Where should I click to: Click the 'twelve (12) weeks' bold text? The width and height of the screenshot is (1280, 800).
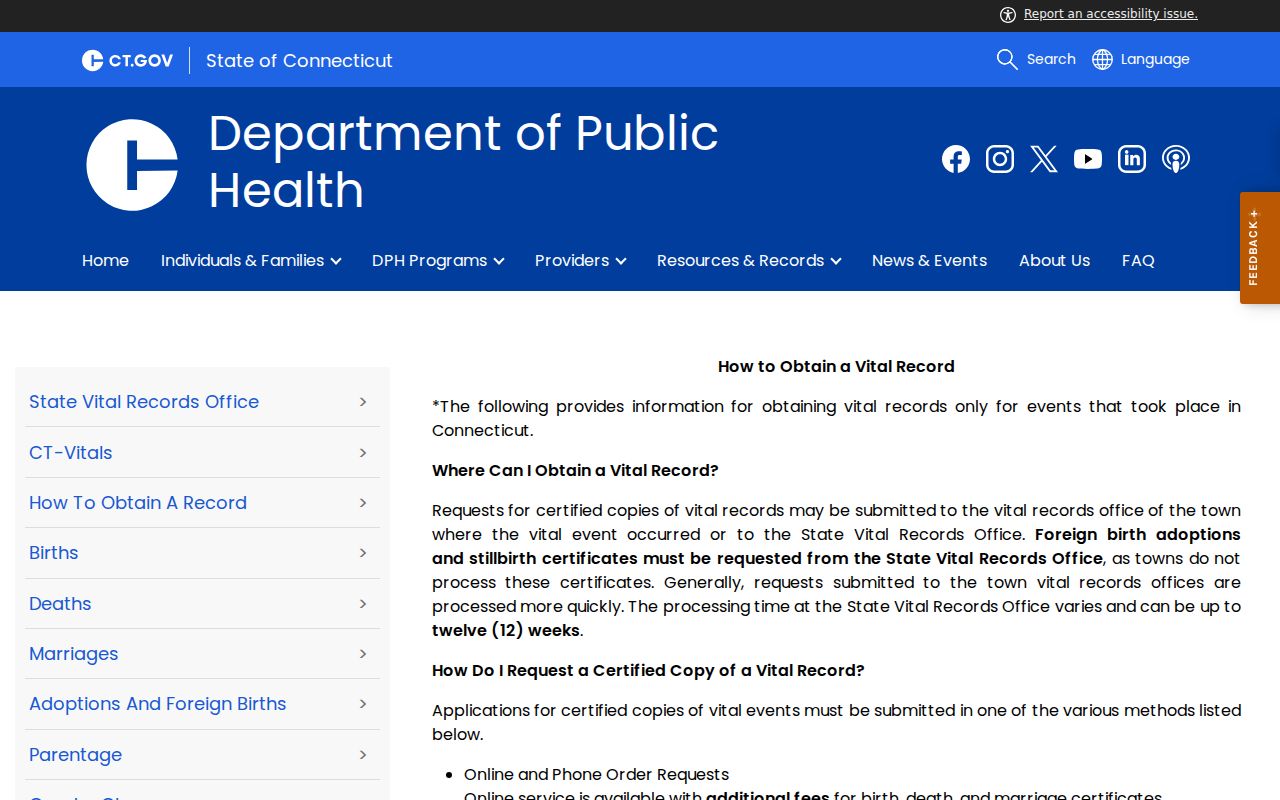(506, 631)
